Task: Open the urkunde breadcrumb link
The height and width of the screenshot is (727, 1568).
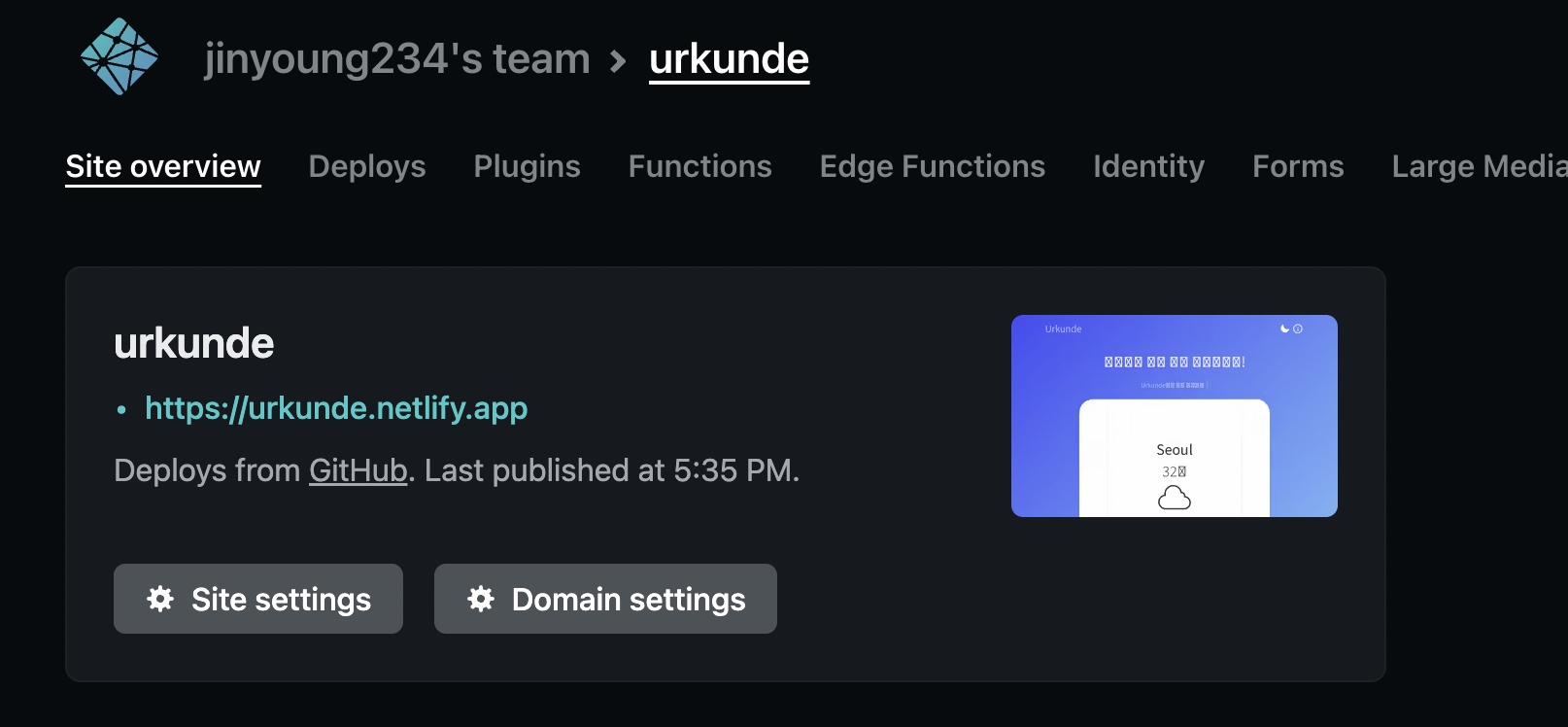Action: tap(729, 59)
